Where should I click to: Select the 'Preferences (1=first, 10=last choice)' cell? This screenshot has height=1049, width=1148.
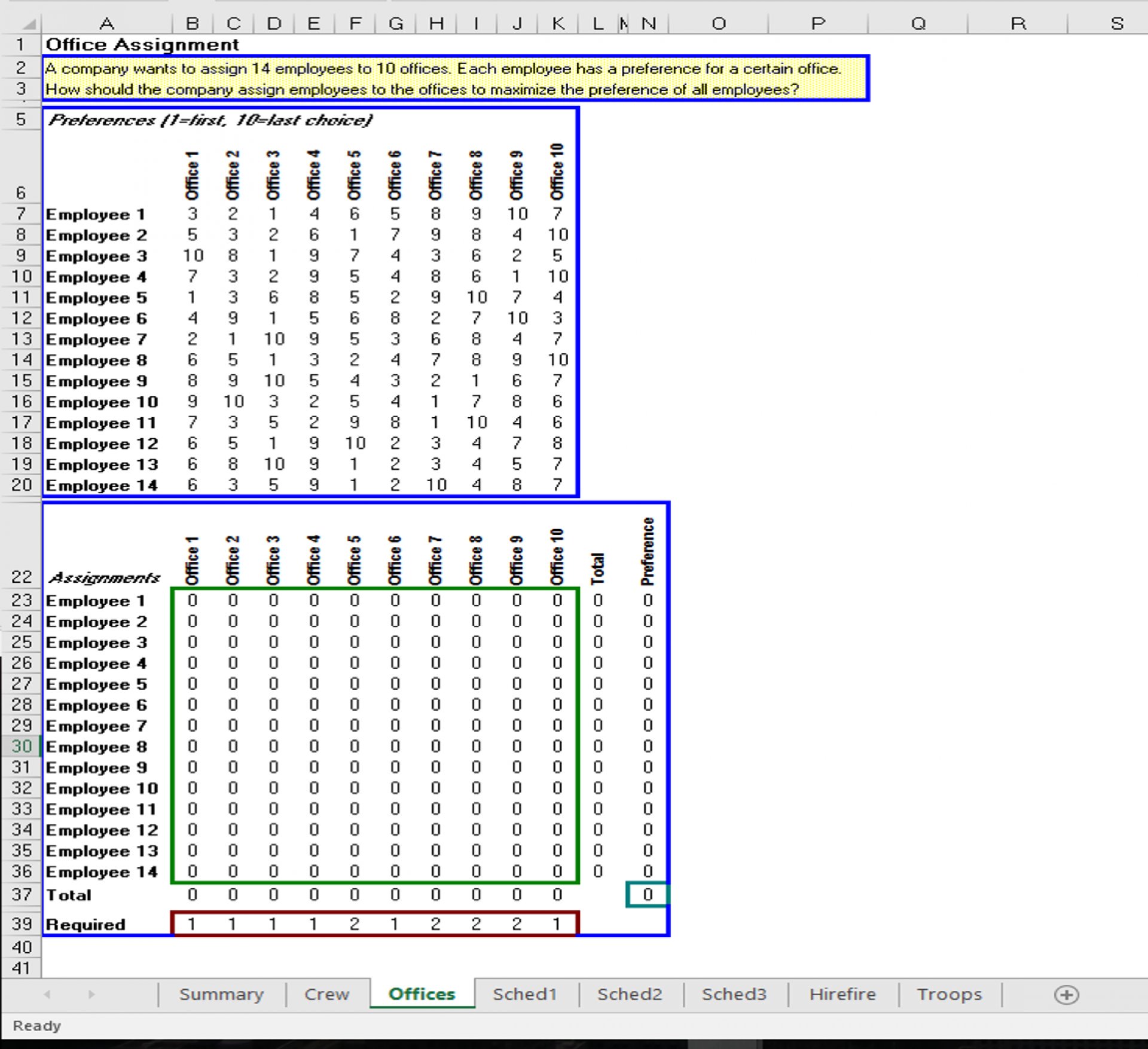(210, 120)
